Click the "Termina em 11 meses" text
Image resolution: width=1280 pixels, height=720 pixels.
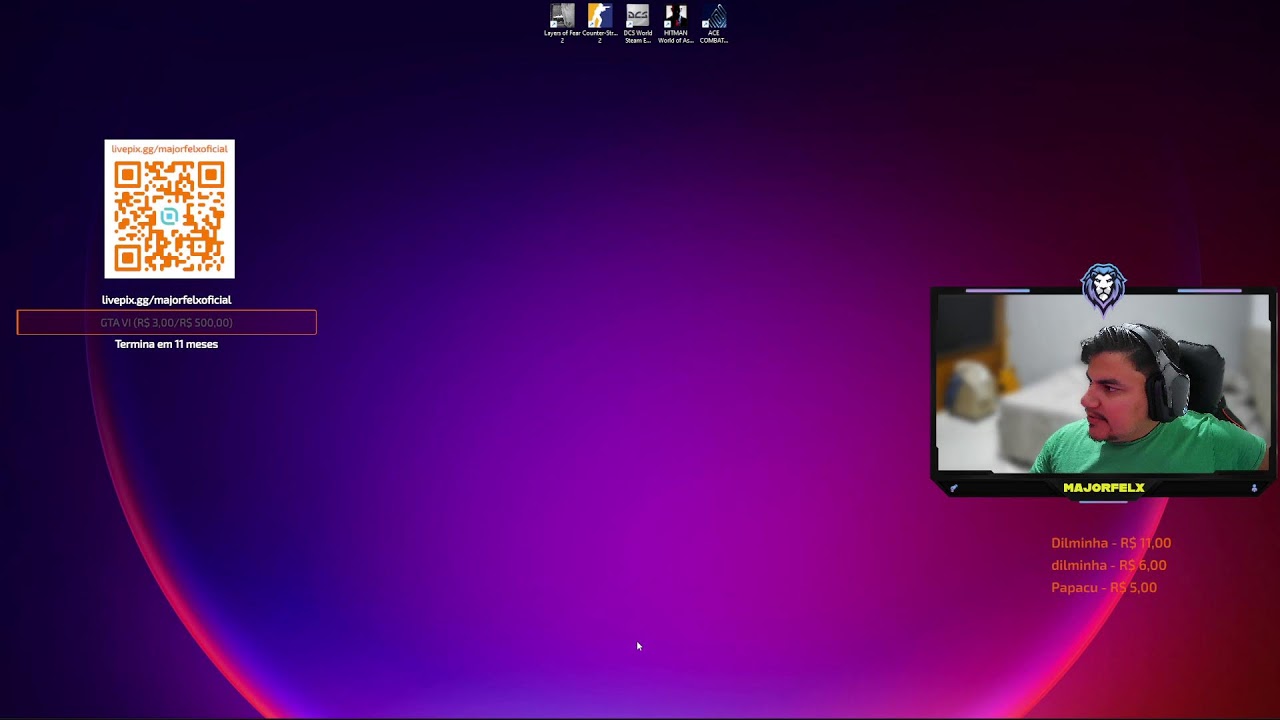click(166, 344)
